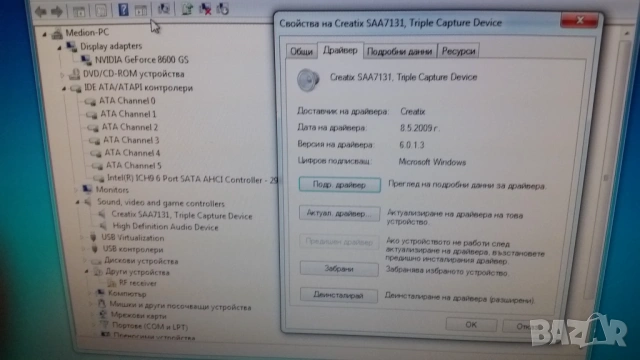Click the signer value Microsoft Windows
Screen dimensions: 640x360
[432, 162]
